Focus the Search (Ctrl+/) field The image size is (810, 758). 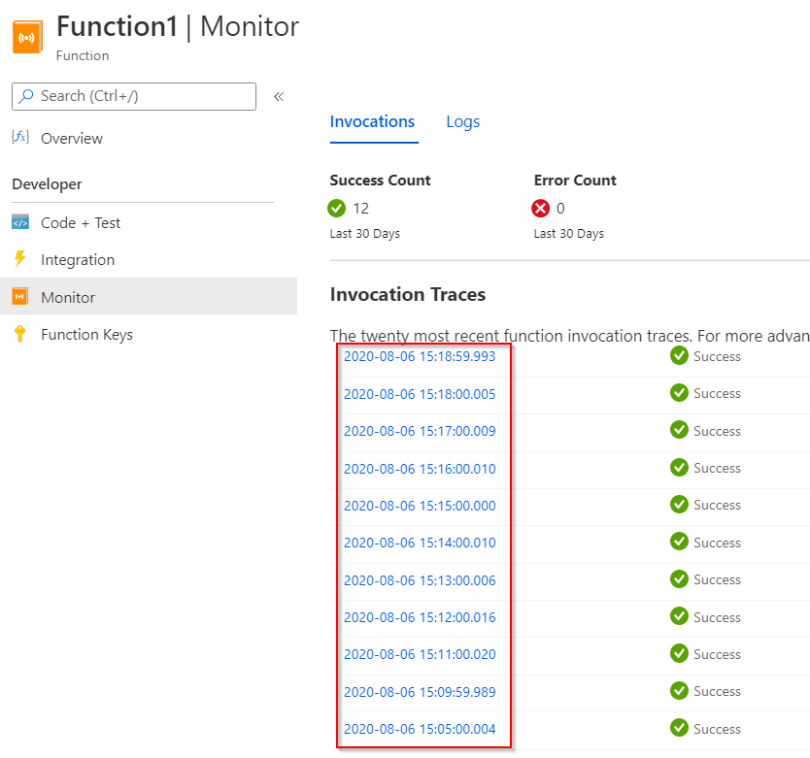tap(134, 97)
